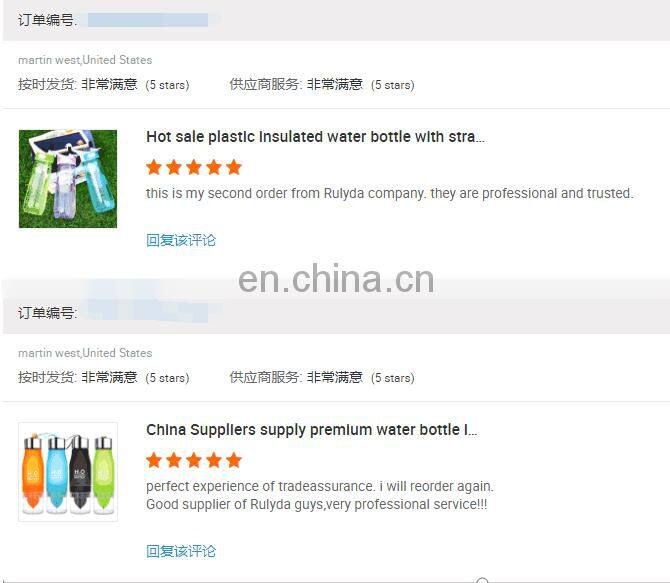Click the first star of the insulated bottle rating

[x=154, y=167]
